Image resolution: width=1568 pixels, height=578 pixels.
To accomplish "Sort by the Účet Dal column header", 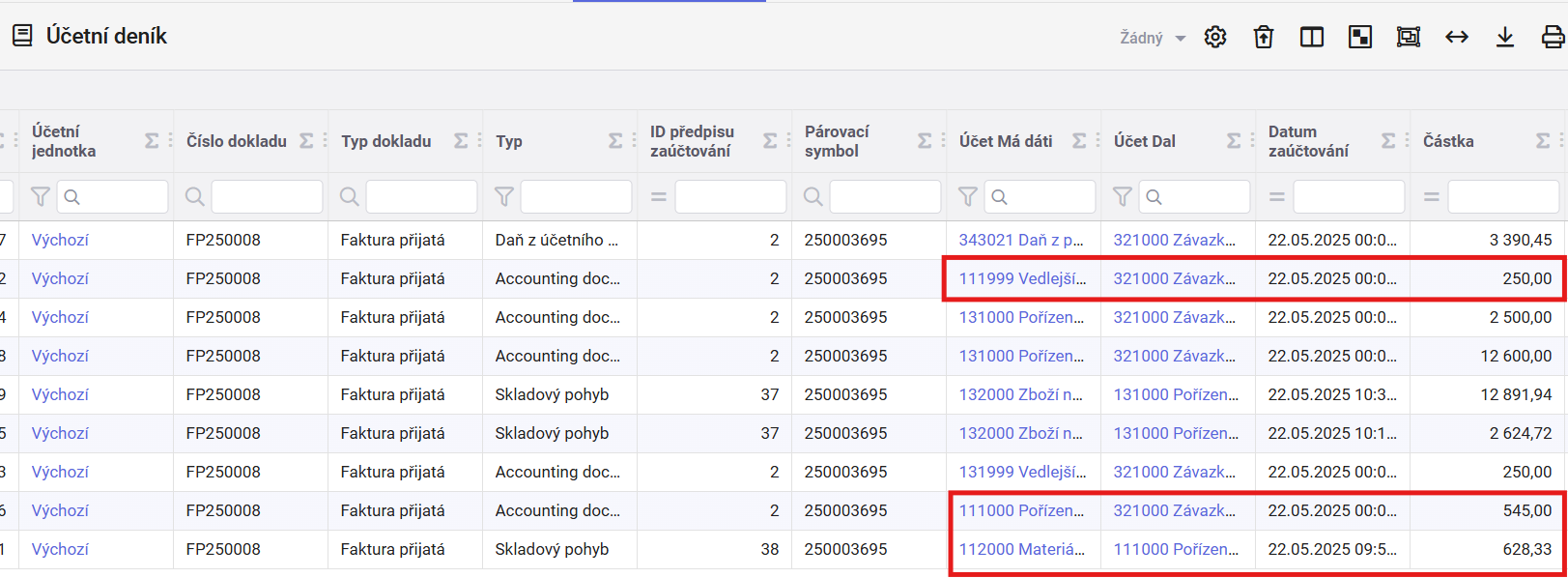I will [x=1145, y=141].
